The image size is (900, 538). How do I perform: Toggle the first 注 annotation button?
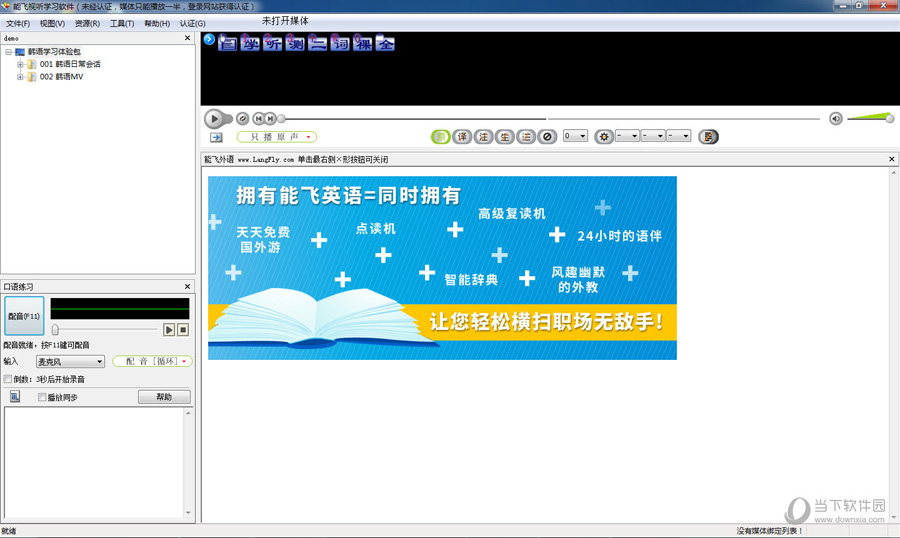(x=483, y=137)
